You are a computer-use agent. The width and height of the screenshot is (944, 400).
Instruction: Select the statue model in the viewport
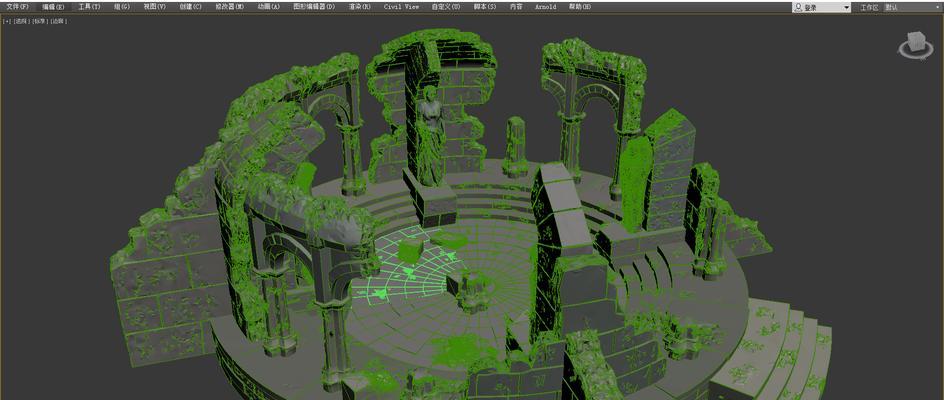(432, 136)
